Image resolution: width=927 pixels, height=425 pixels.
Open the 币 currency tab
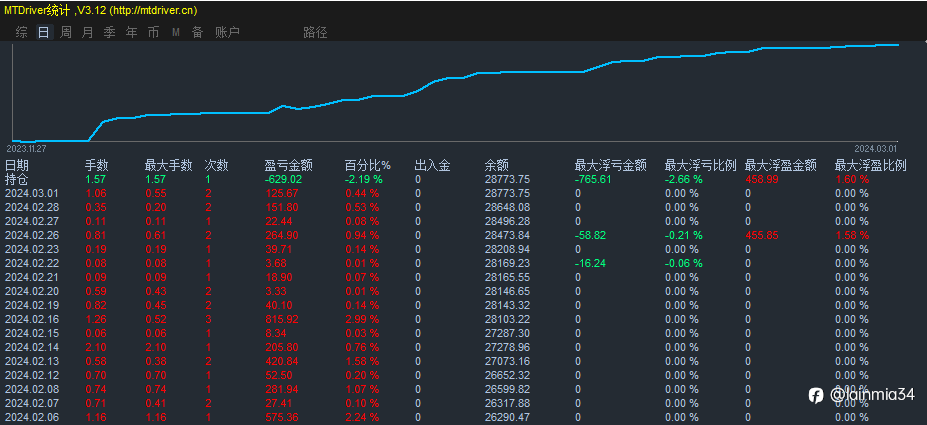tap(153, 33)
